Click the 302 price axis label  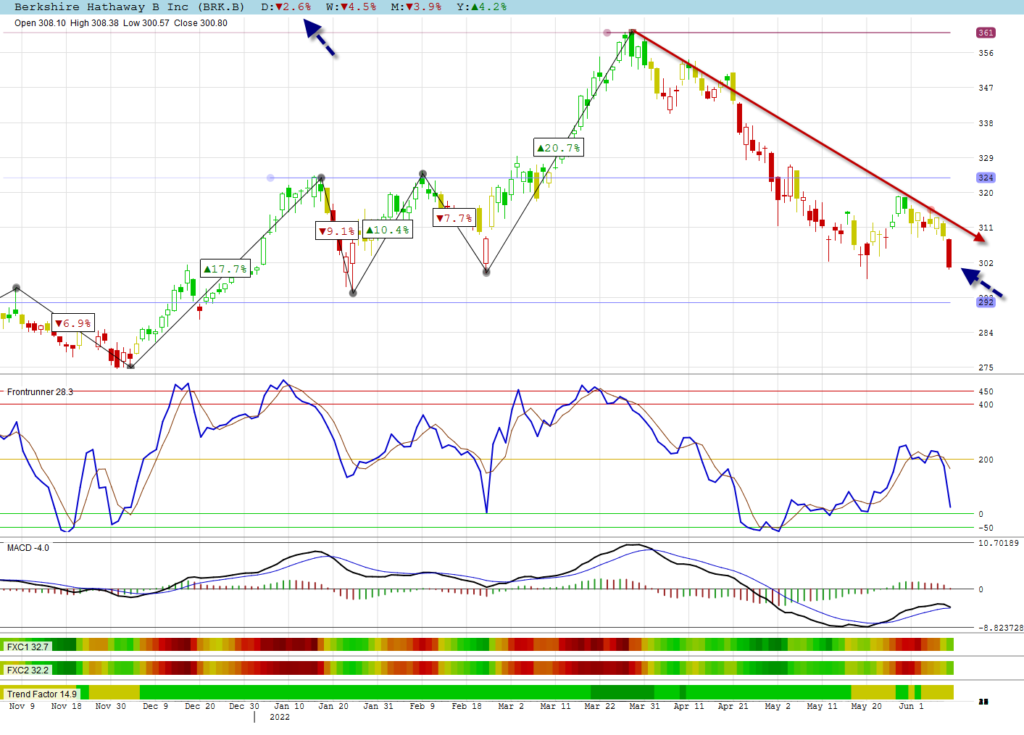pos(985,263)
